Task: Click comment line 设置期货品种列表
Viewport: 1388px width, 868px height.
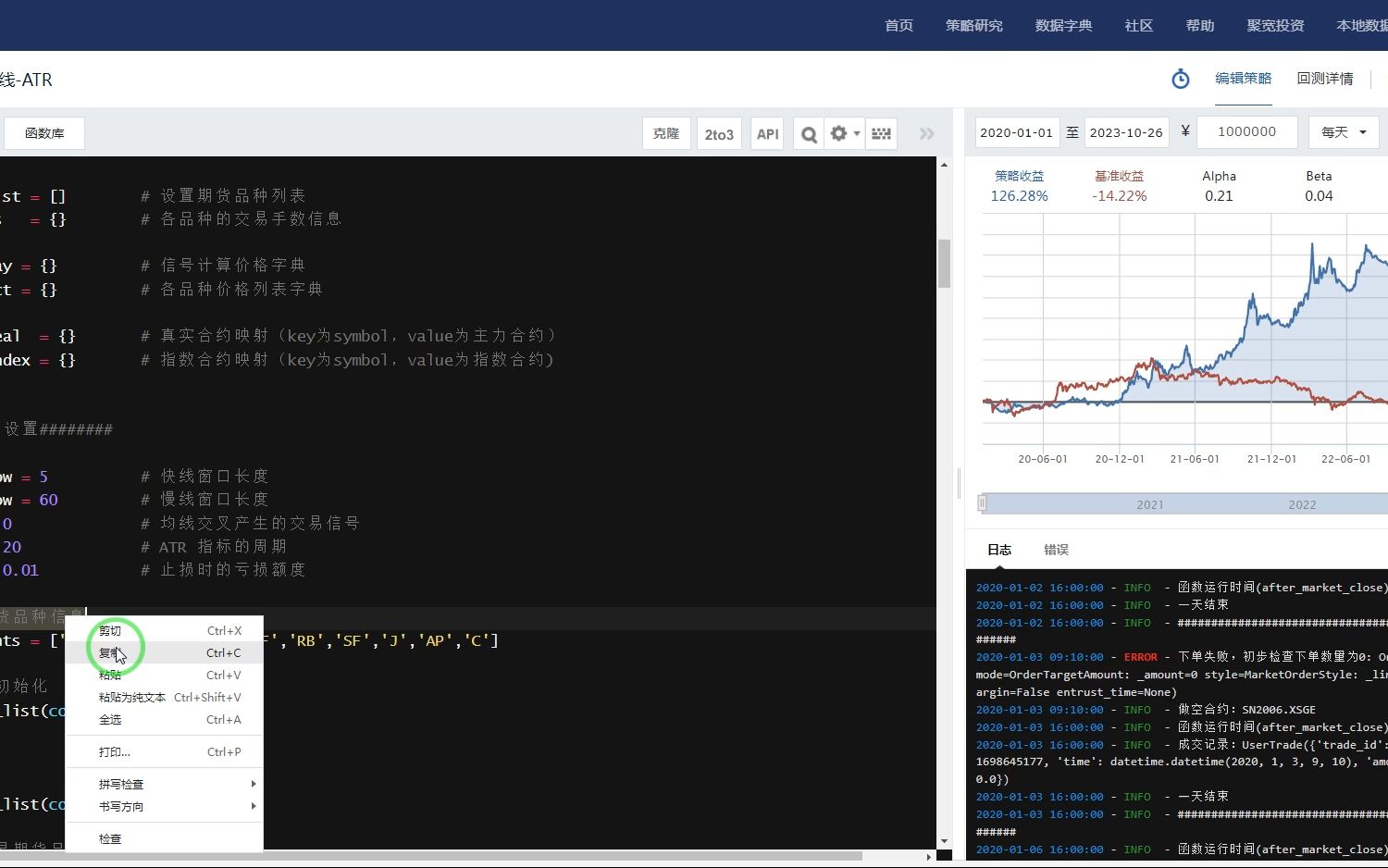Action: pyautogui.click(x=223, y=196)
